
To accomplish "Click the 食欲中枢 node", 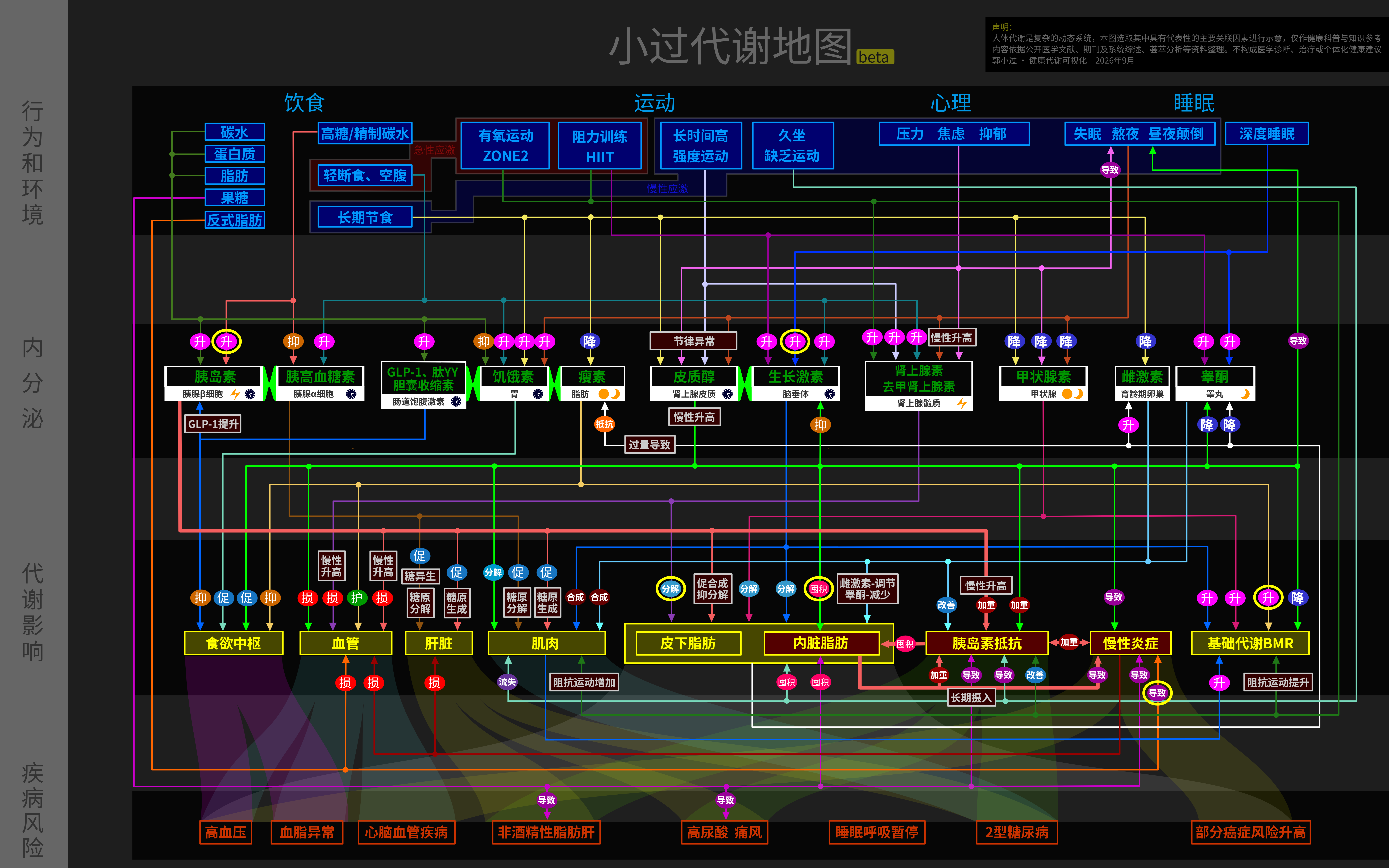I will [x=234, y=643].
